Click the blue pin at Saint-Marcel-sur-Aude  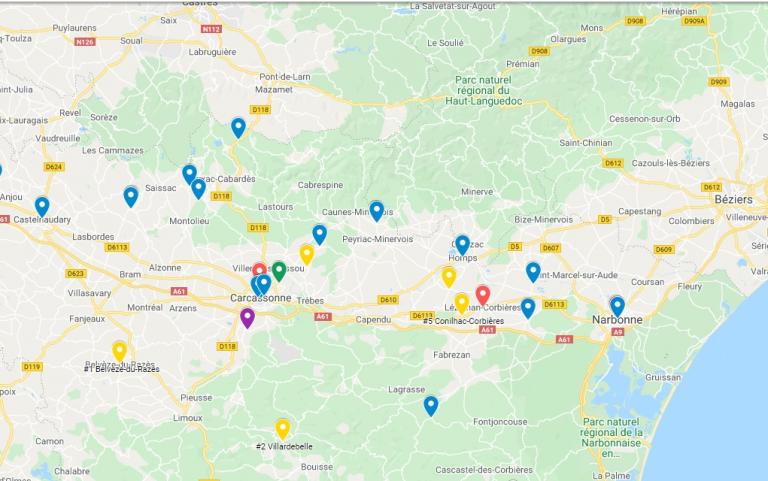click(x=533, y=272)
